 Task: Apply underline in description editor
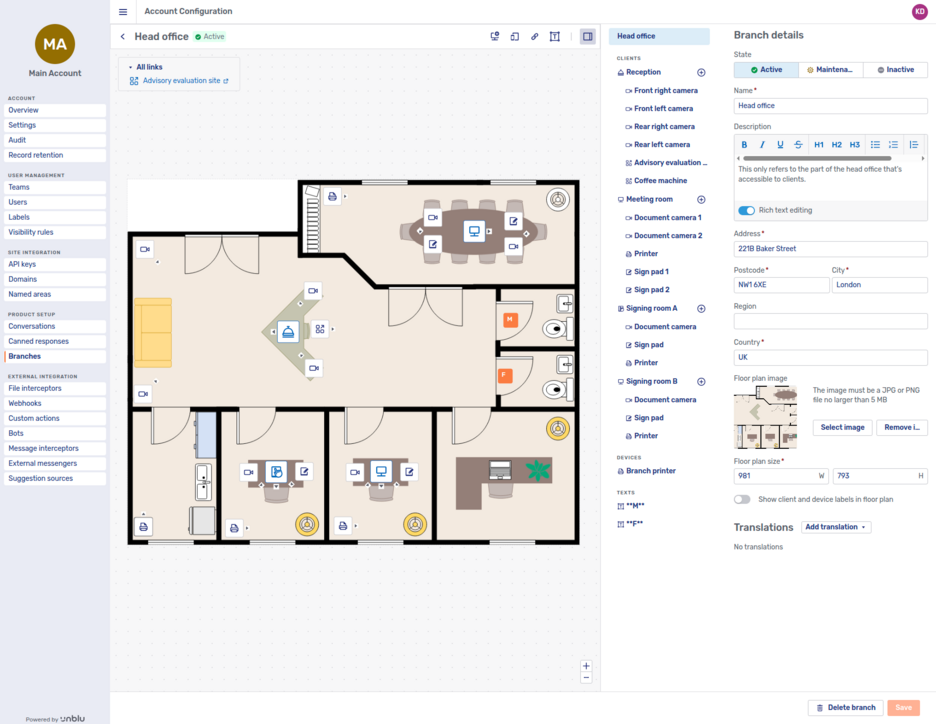click(x=780, y=144)
